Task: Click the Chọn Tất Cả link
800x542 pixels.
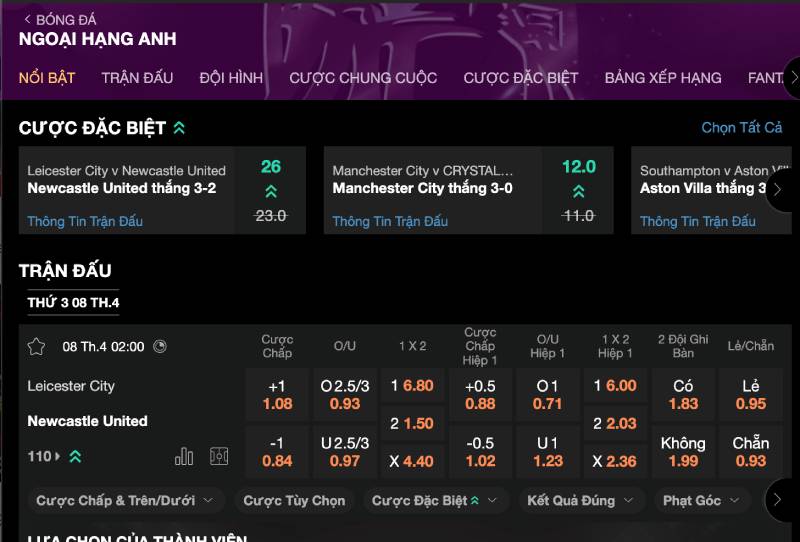Action: click(742, 128)
